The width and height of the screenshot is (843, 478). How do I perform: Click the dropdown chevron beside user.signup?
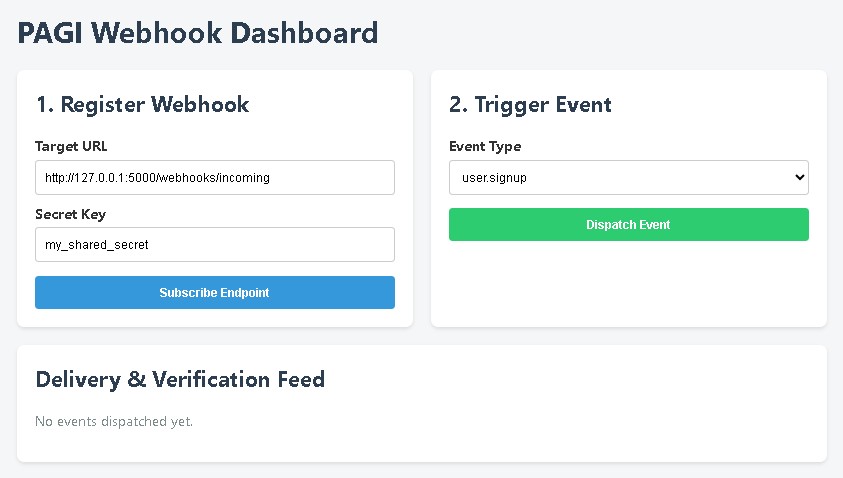(x=799, y=177)
